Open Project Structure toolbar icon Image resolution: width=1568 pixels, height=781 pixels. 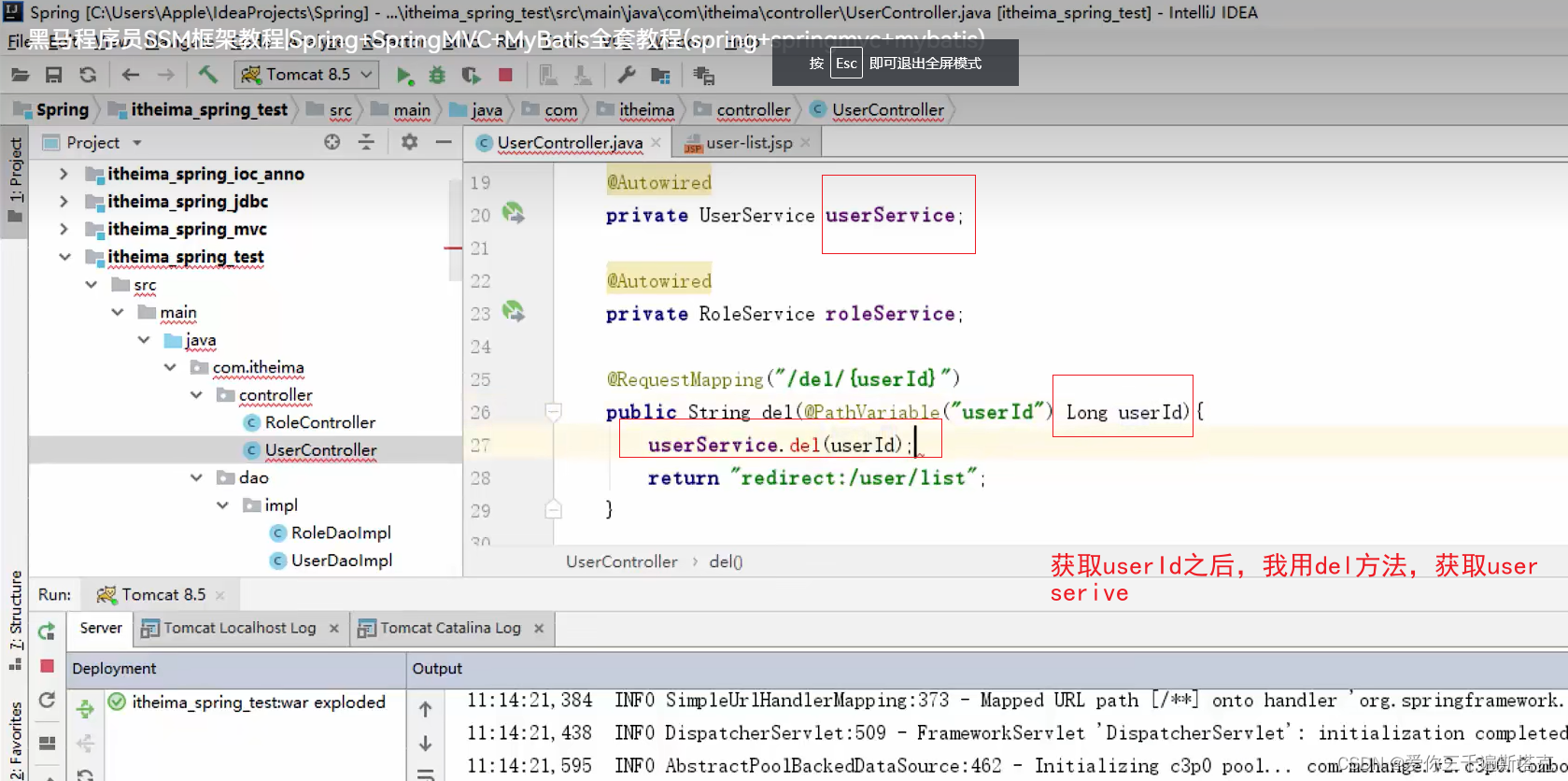tap(660, 75)
